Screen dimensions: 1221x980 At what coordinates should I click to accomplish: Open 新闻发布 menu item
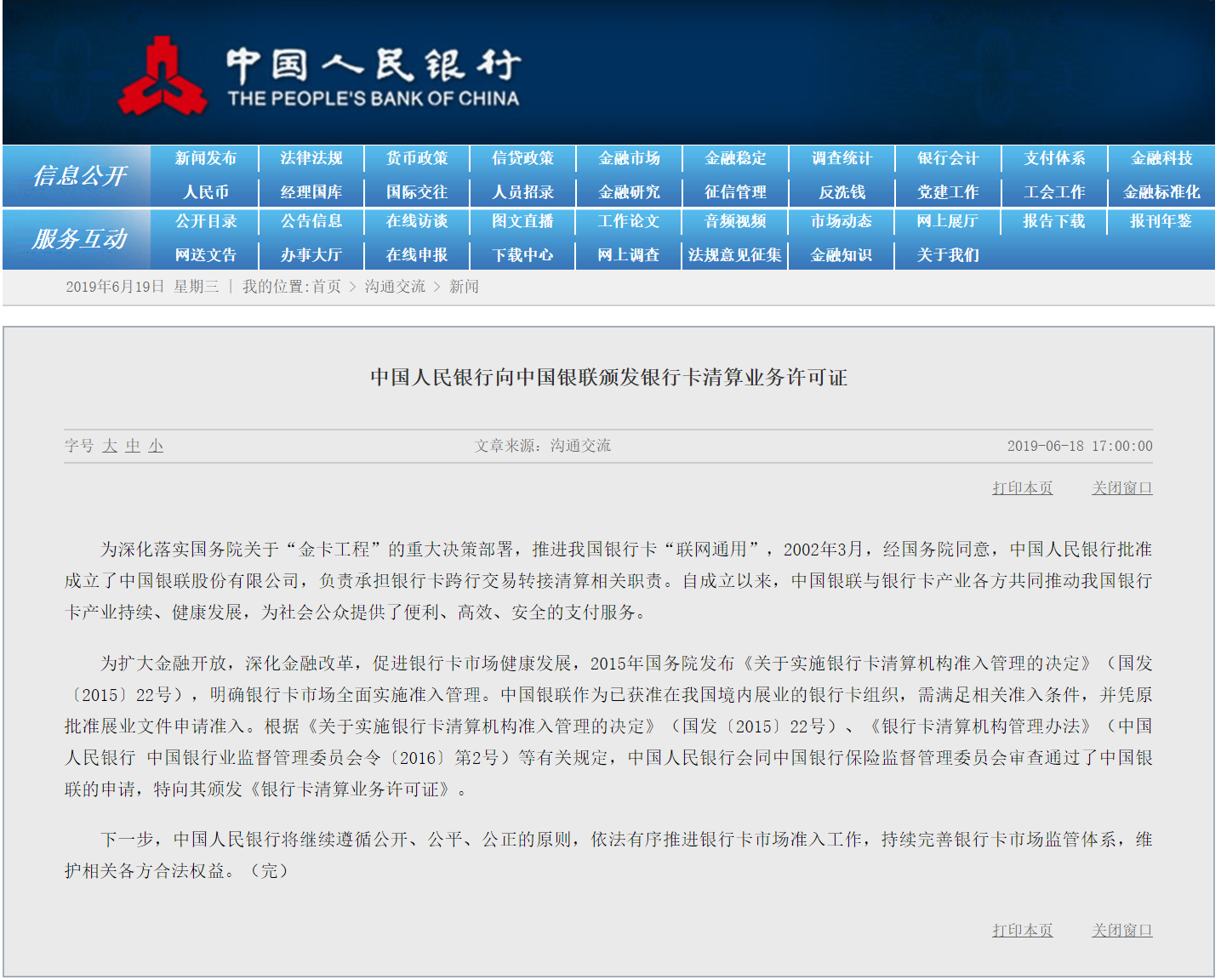pos(205,158)
